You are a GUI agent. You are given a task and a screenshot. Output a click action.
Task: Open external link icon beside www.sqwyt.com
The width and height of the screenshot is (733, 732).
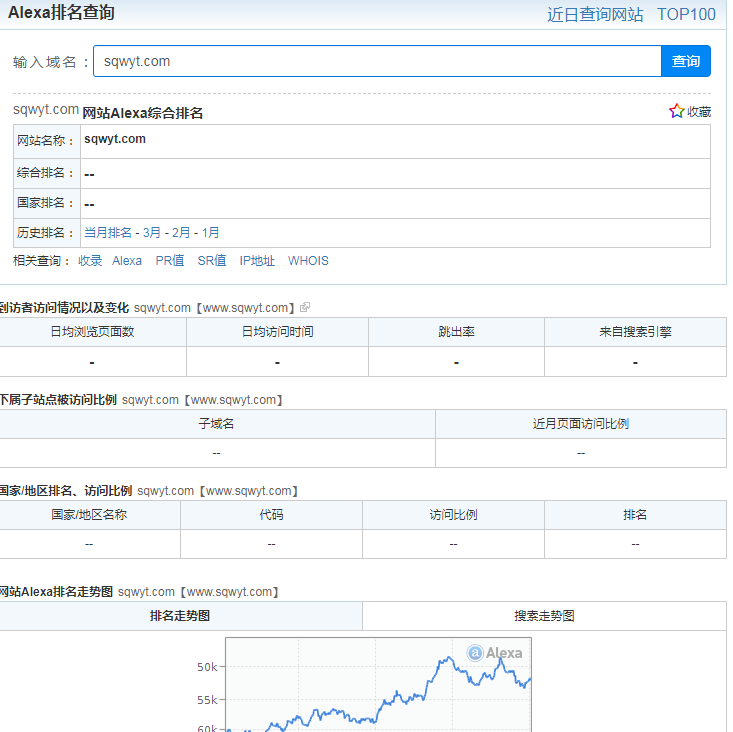pos(305,307)
